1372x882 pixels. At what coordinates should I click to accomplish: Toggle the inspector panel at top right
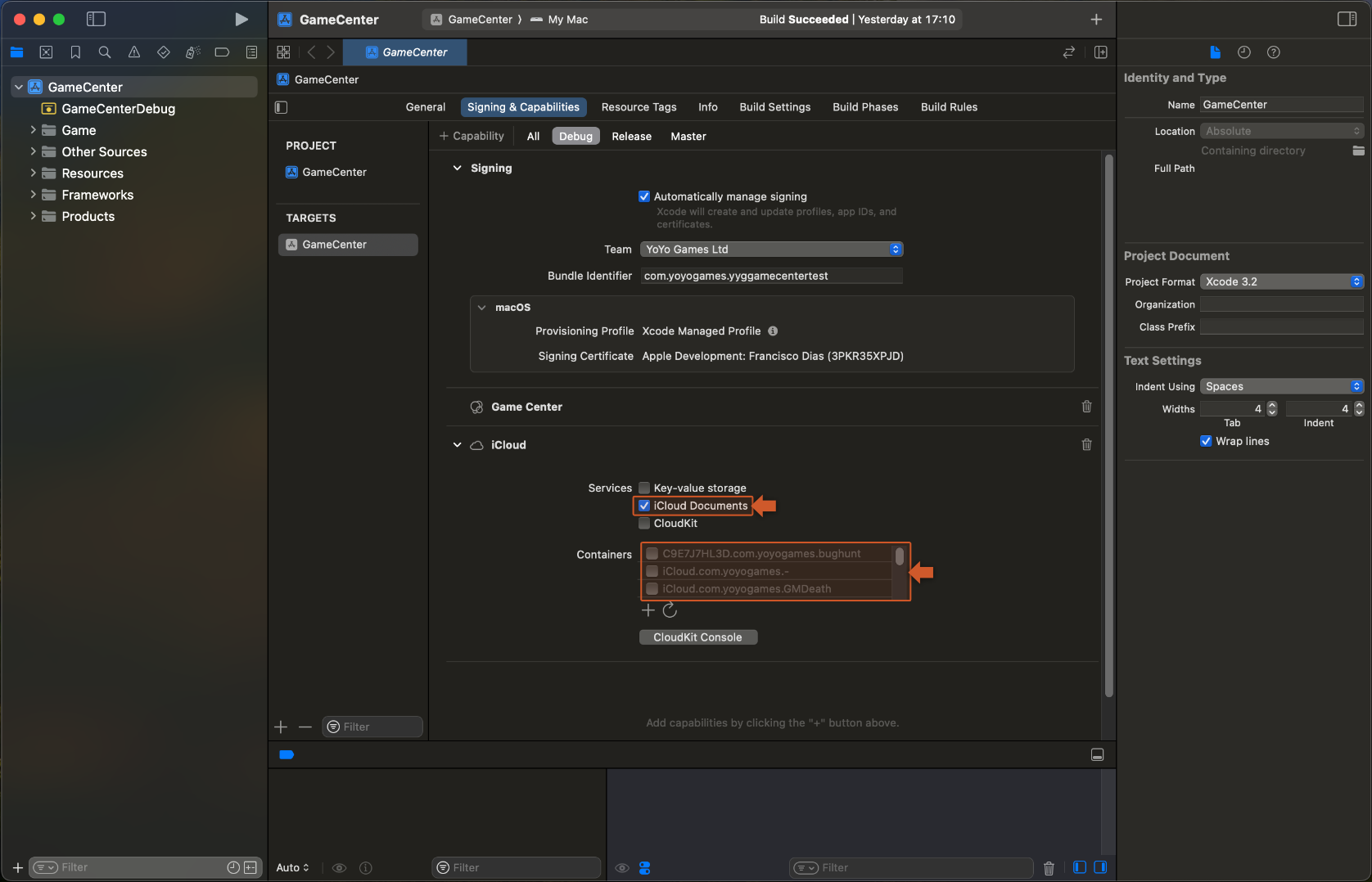point(1347,19)
